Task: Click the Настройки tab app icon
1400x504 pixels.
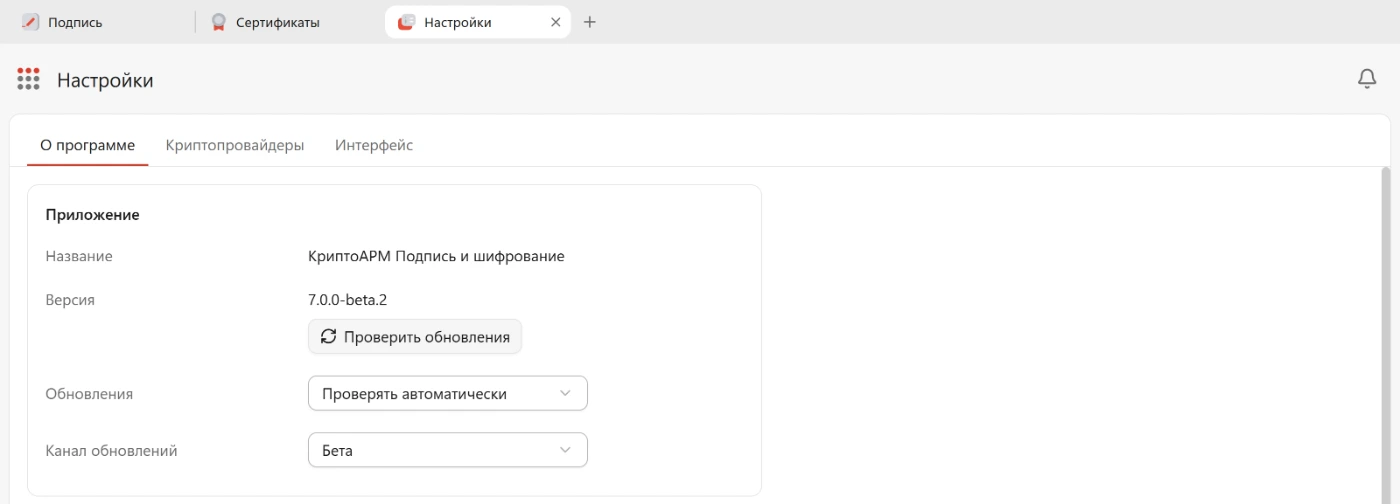Action: tap(406, 22)
